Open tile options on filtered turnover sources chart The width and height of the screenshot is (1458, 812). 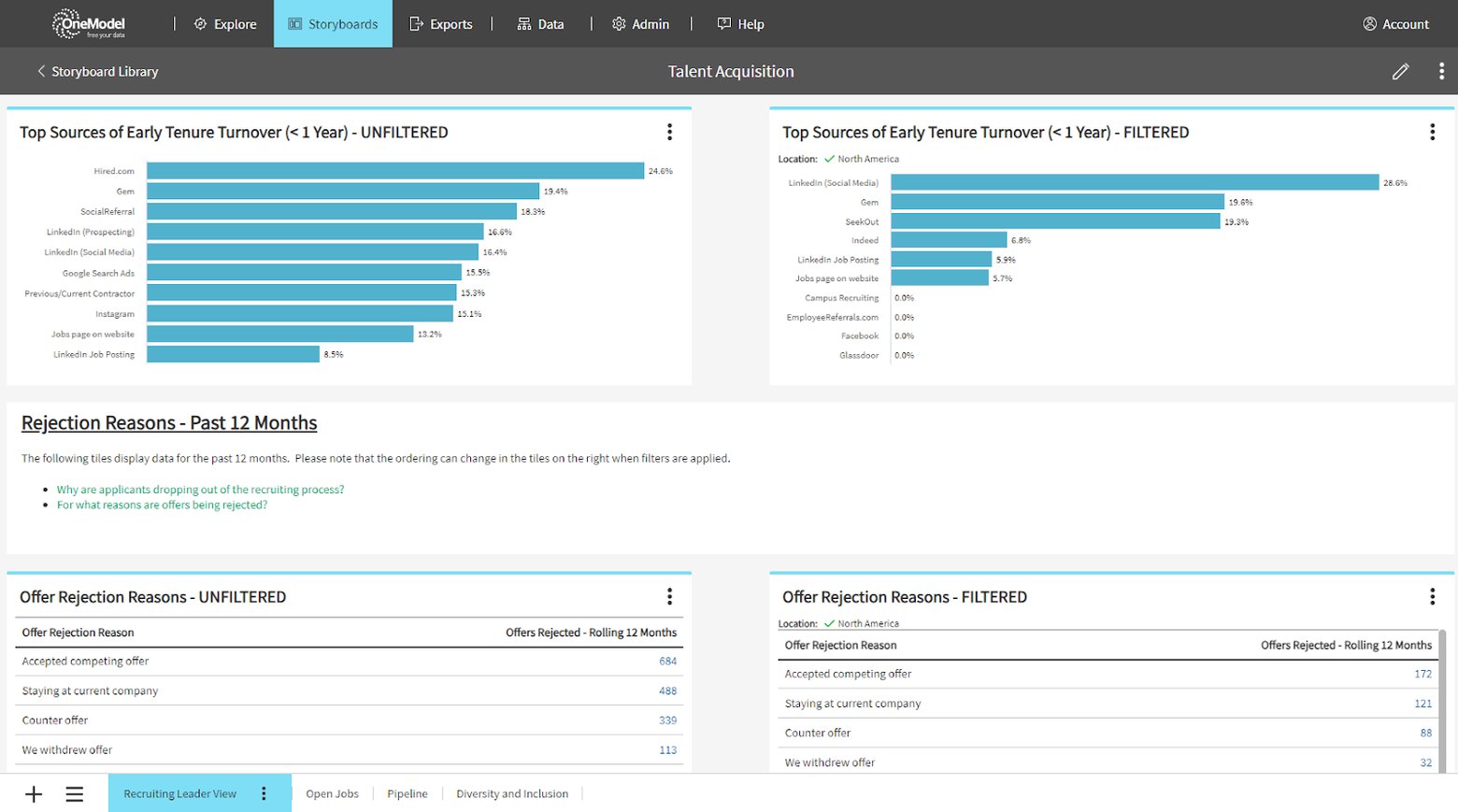(x=1432, y=132)
